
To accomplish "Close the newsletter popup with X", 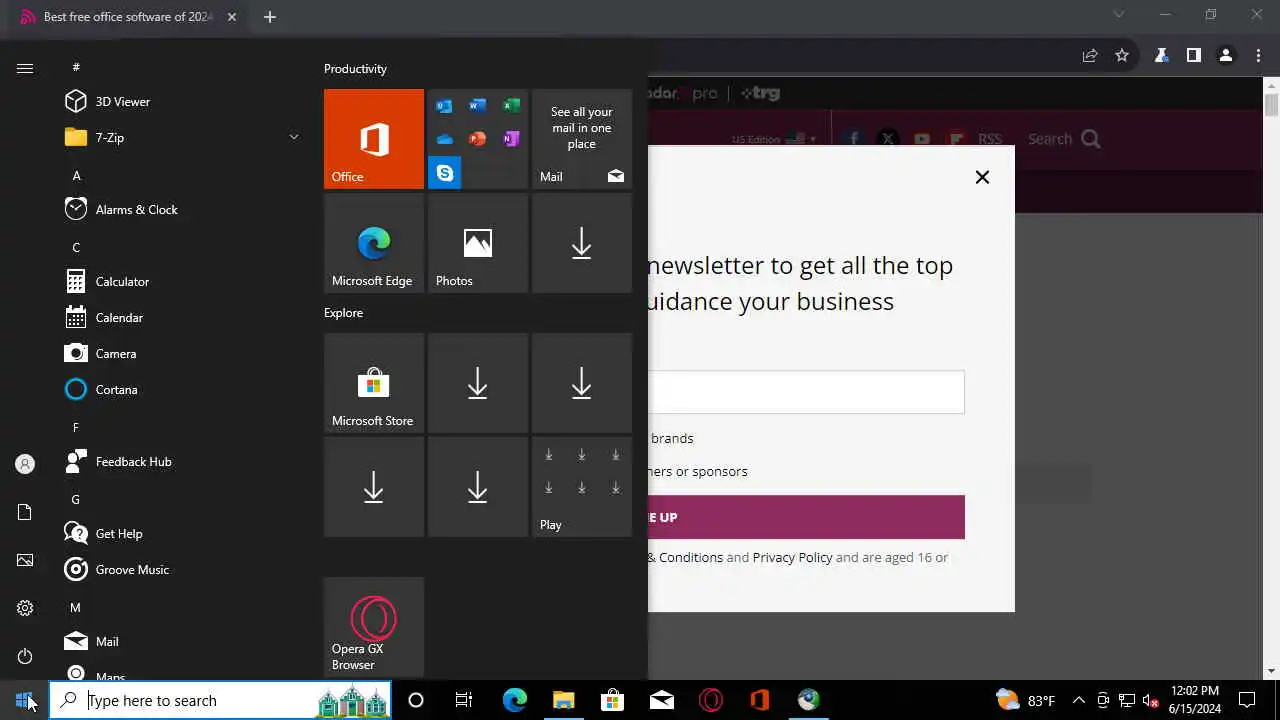I will (x=982, y=177).
